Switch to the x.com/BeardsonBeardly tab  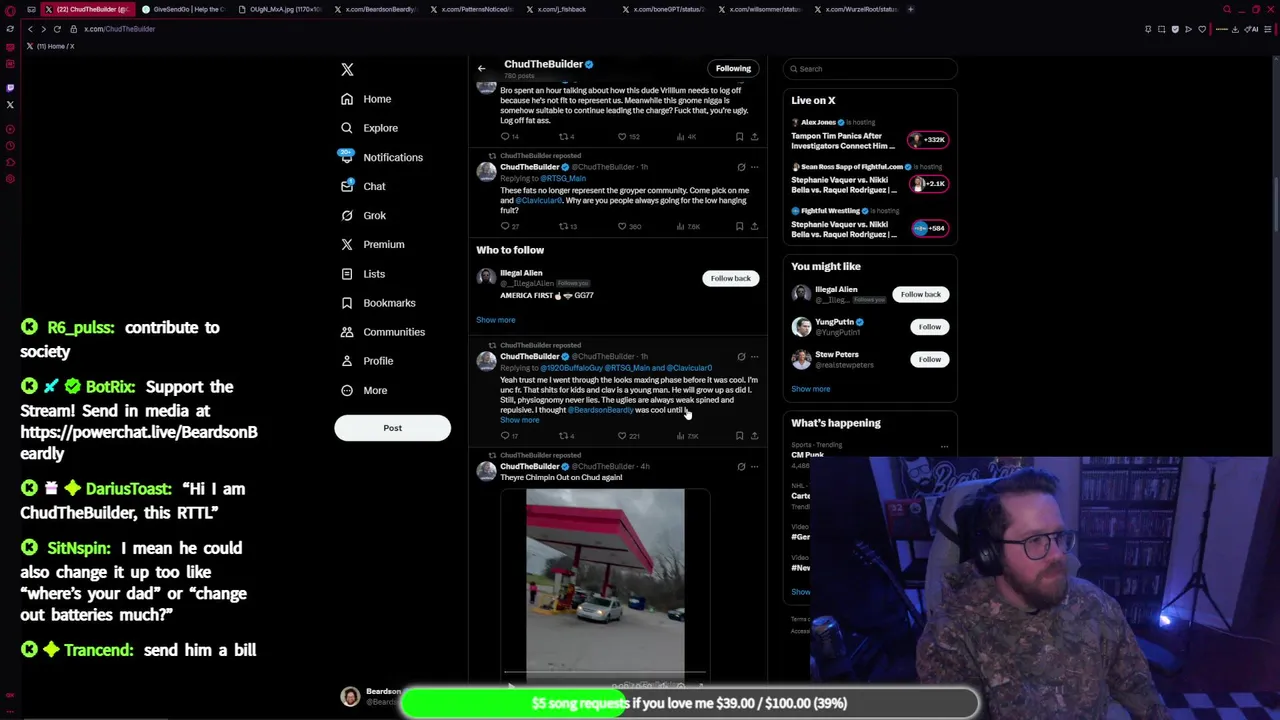click(x=376, y=9)
